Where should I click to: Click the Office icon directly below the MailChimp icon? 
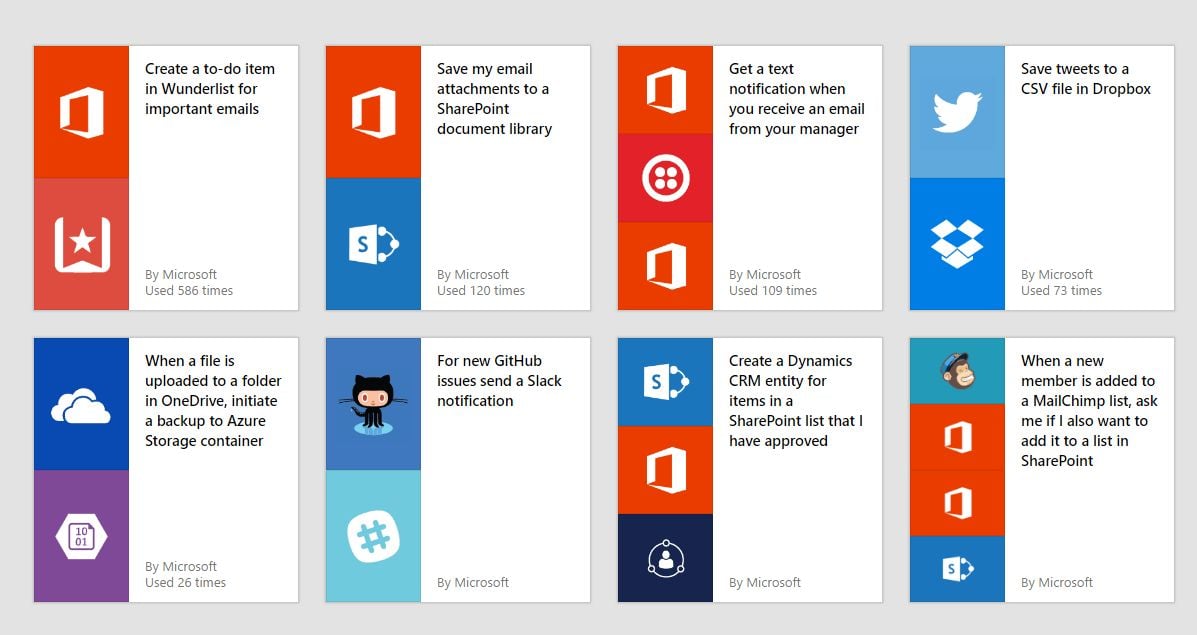pyautogui.click(x=957, y=437)
